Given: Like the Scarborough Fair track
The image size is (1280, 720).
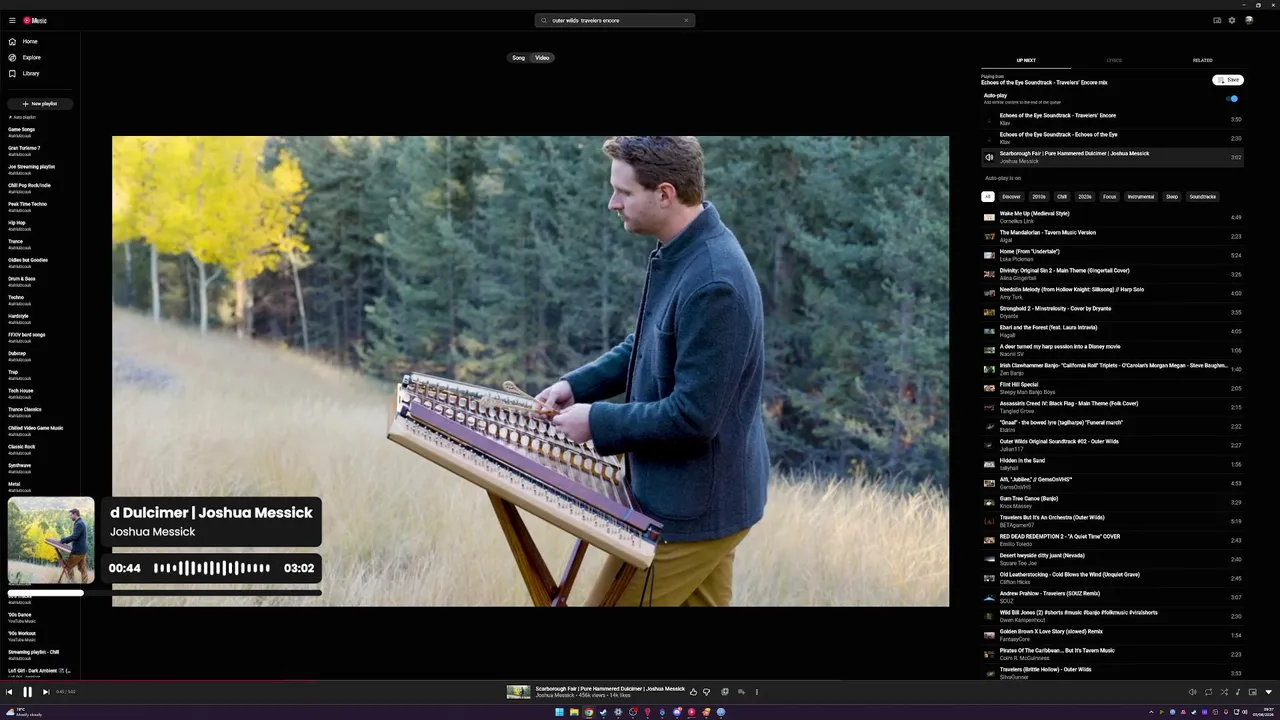Looking at the screenshot, I should point(693,692).
